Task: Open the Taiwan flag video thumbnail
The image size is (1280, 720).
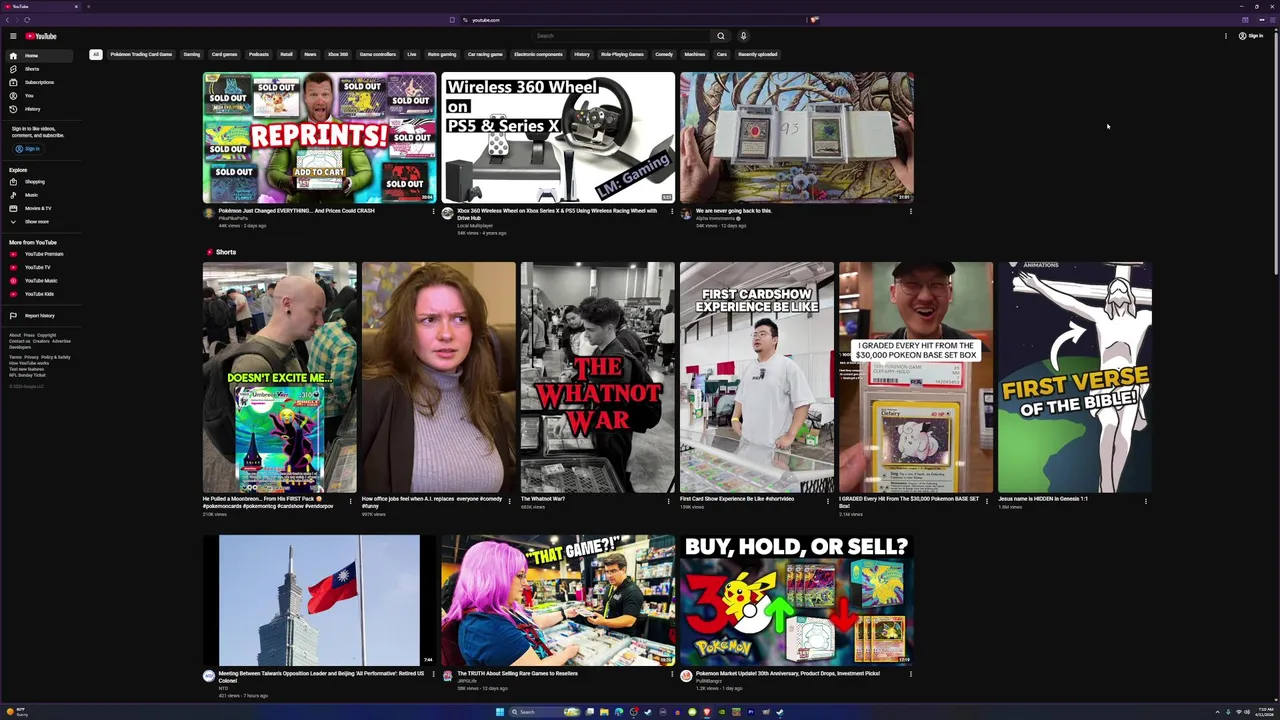Action: click(x=319, y=600)
